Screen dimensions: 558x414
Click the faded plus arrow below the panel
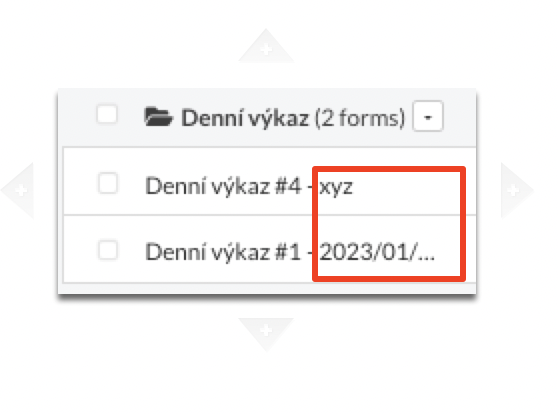[x=266, y=334]
